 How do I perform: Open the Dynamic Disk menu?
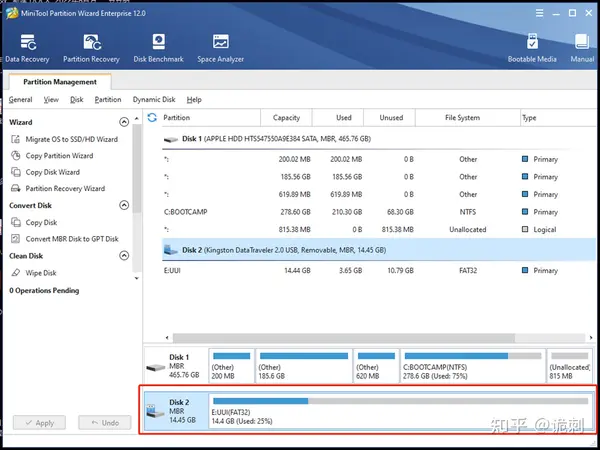point(154,99)
